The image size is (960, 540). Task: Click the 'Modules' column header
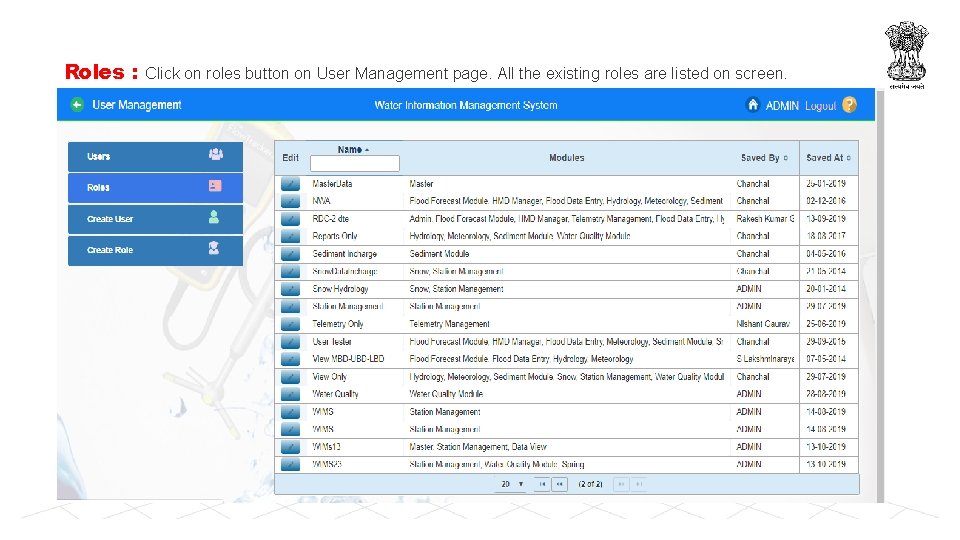tap(566, 158)
